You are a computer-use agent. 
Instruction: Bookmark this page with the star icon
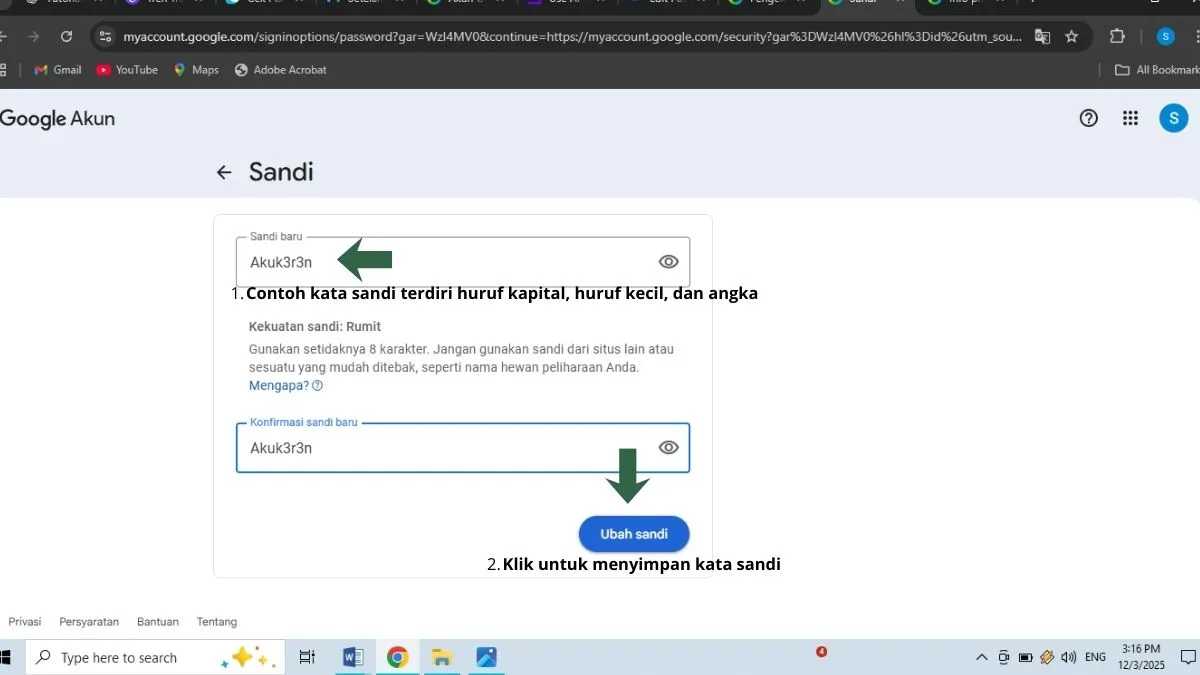1071,37
